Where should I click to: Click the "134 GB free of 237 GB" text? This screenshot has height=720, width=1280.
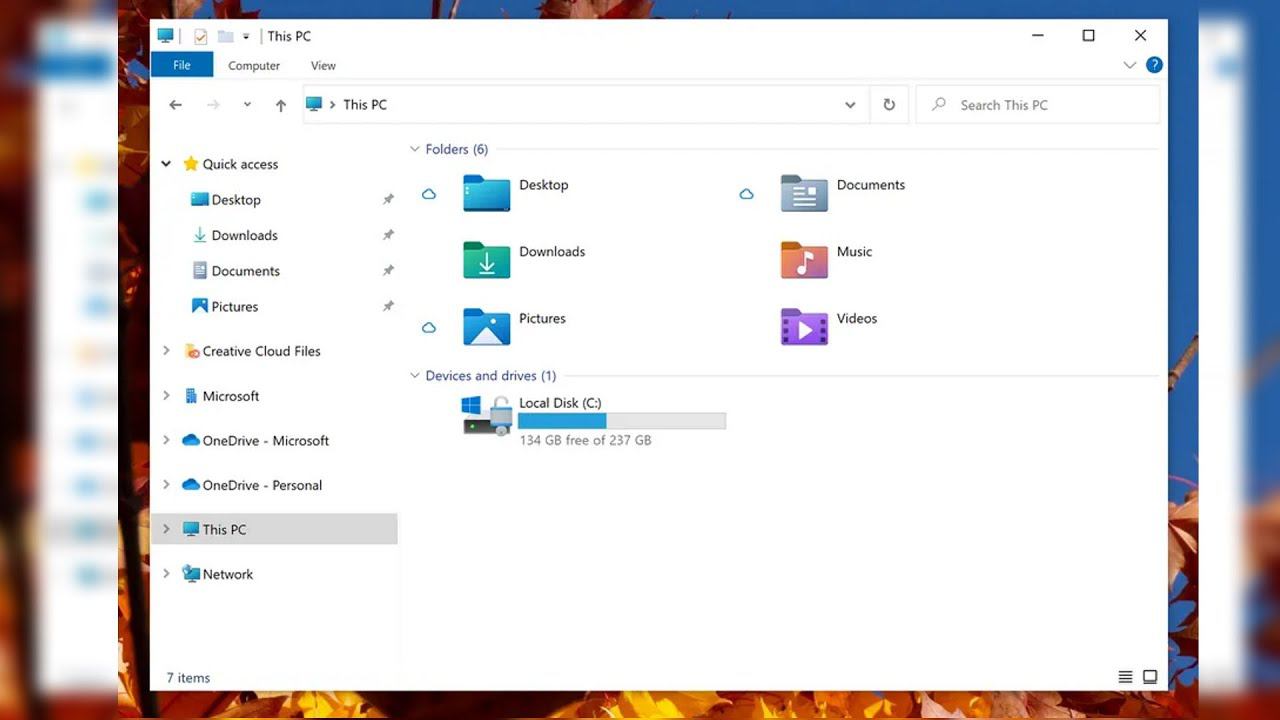point(585,440)
